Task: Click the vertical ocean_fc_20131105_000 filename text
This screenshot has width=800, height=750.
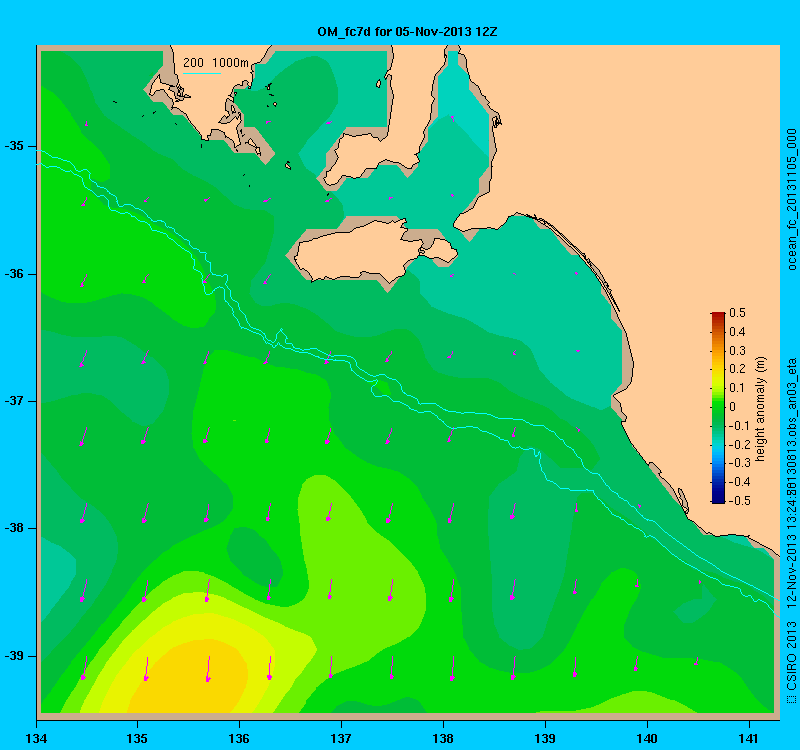Action: [x=791, y=199]
